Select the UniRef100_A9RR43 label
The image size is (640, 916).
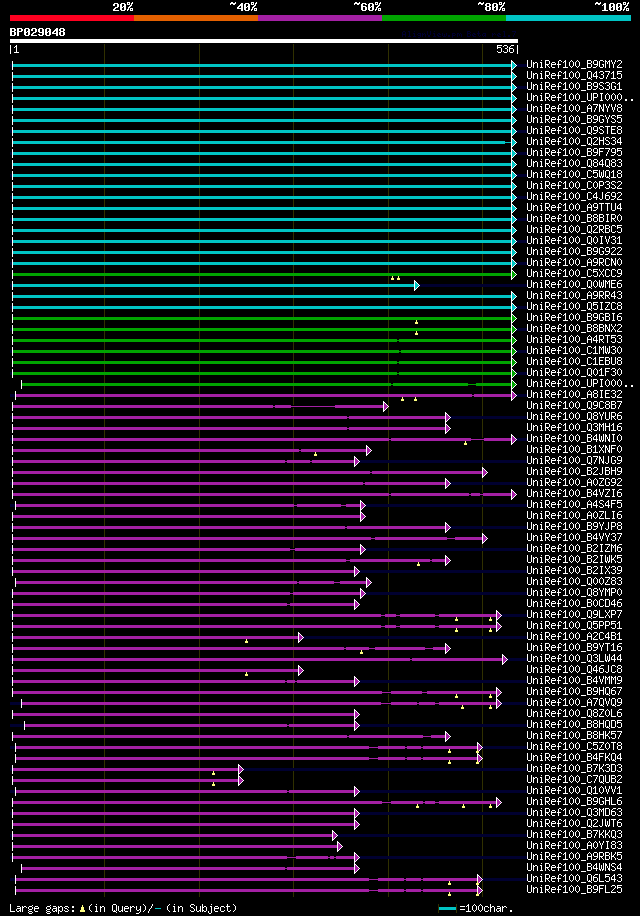coord(574,296)
